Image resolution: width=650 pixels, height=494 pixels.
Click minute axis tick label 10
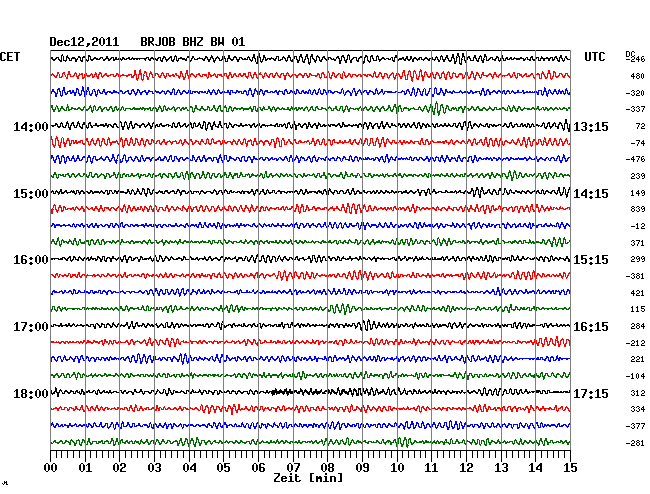point(397,468)
